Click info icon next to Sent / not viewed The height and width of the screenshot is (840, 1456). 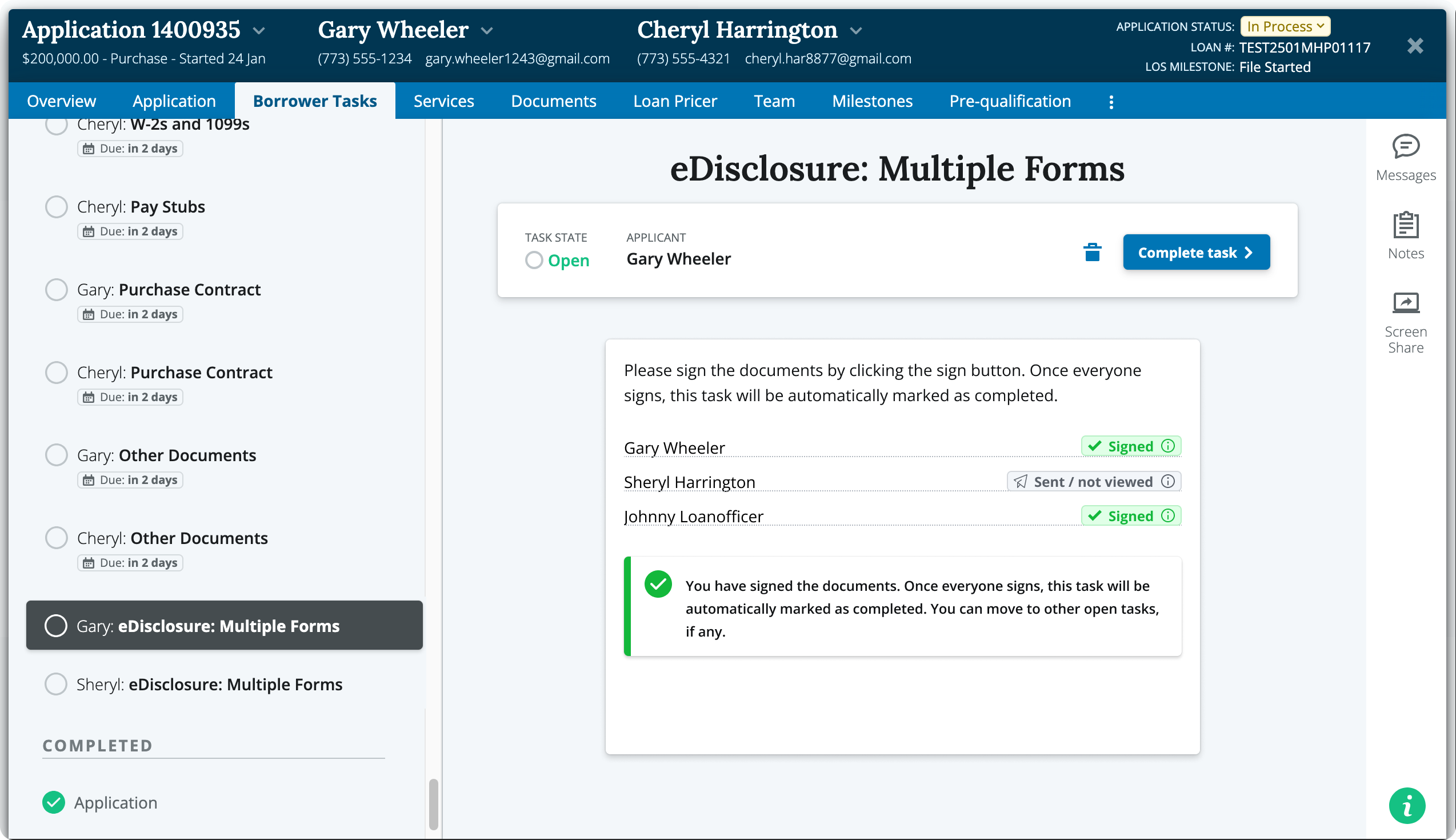click(x=1167, y=481)
